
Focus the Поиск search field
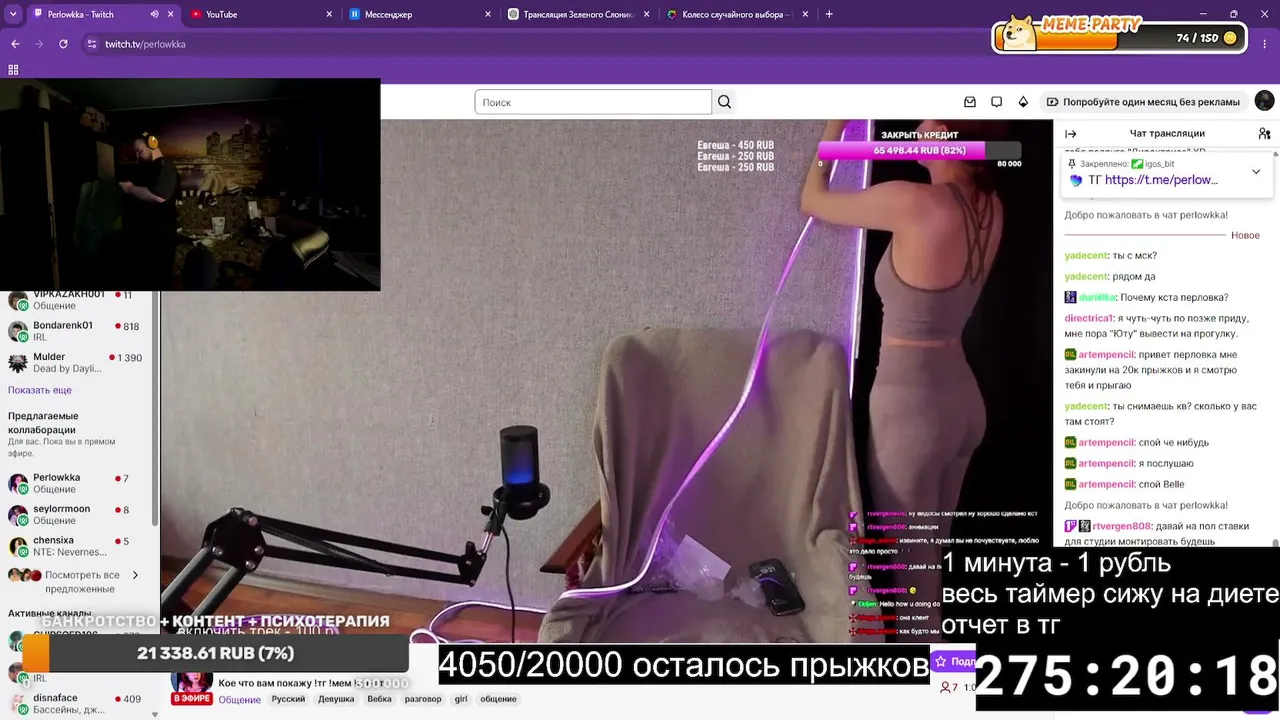pos(593,102)
